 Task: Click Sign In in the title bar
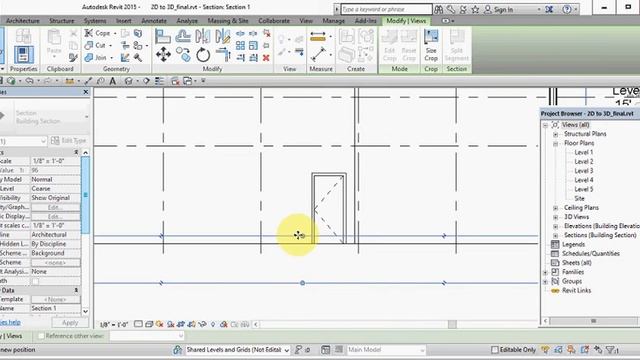point(503,9)
